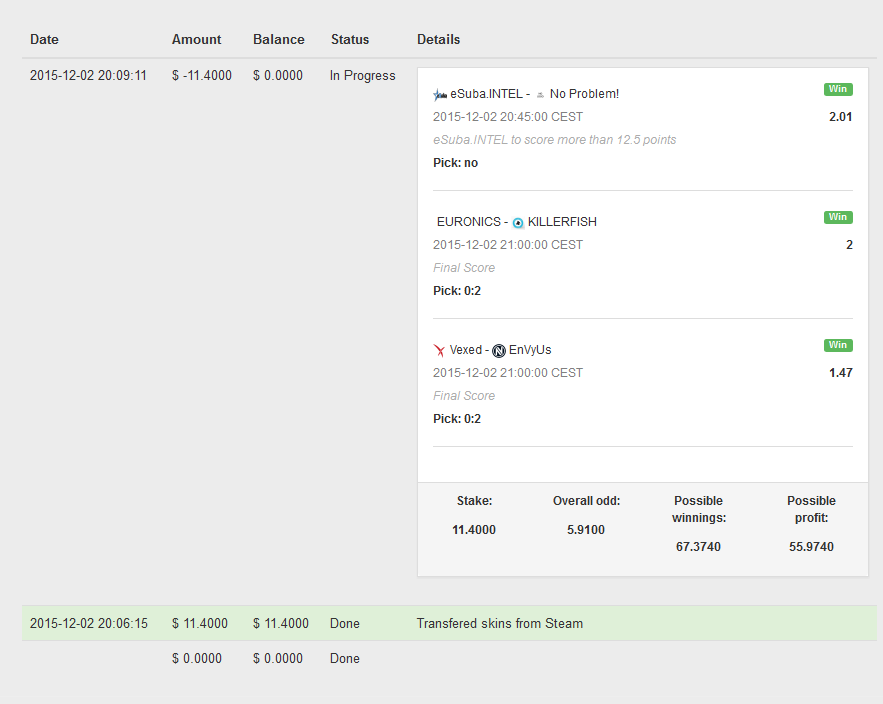
Task: Click the eSuba.INTEL team logo icon
Action: [x=440, y=95]
